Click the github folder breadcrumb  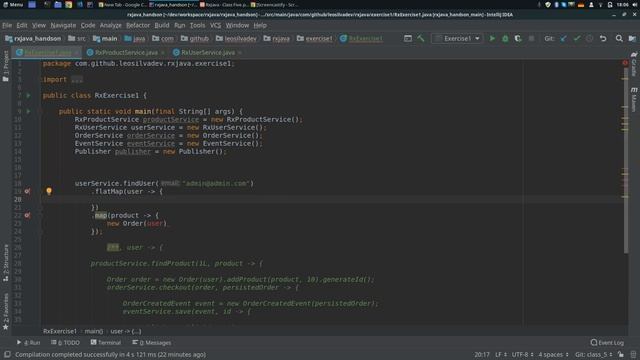pyautogui.click(x=195, y=38)
